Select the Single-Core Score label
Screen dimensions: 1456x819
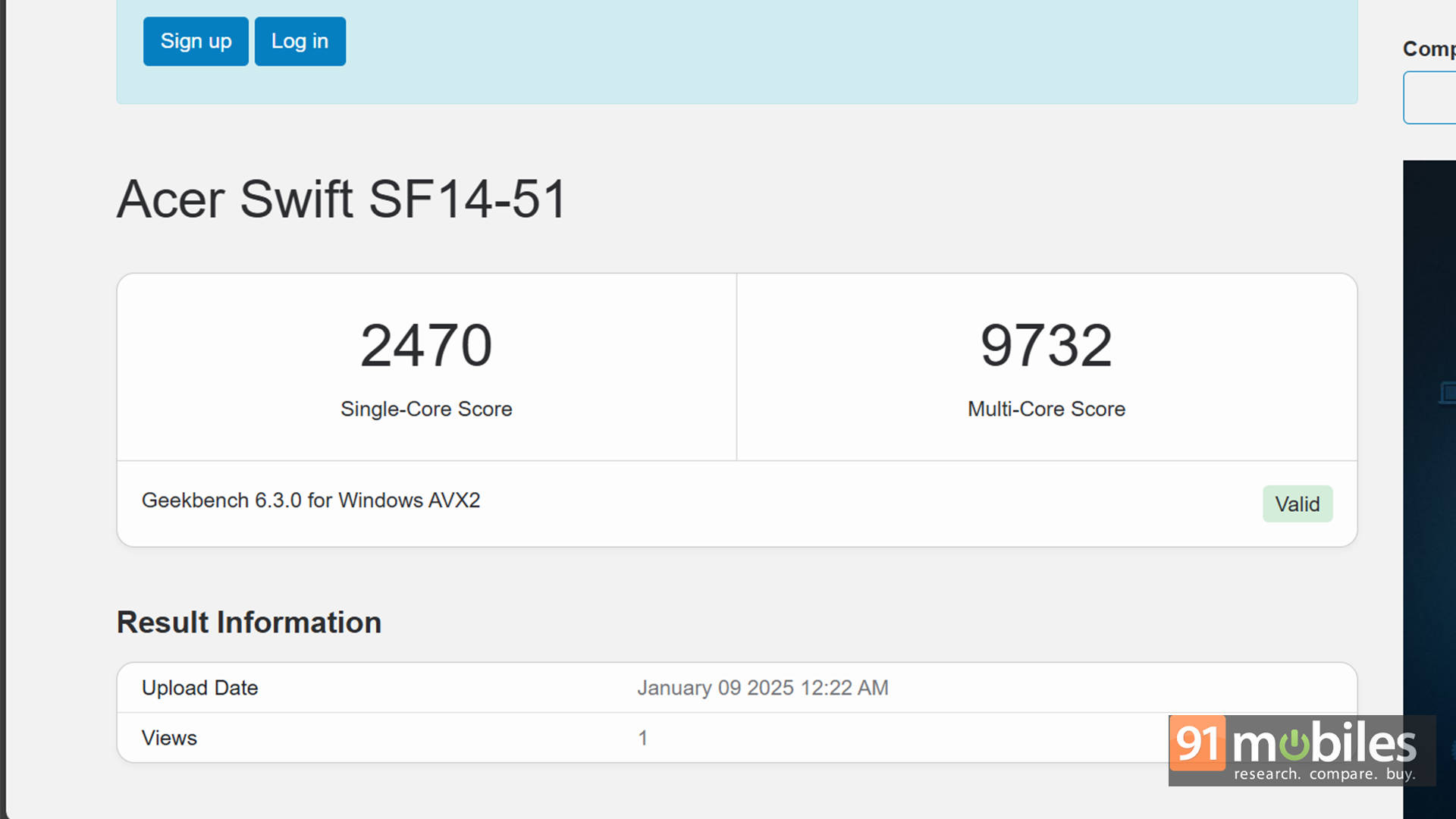click(x=425, y=409)
